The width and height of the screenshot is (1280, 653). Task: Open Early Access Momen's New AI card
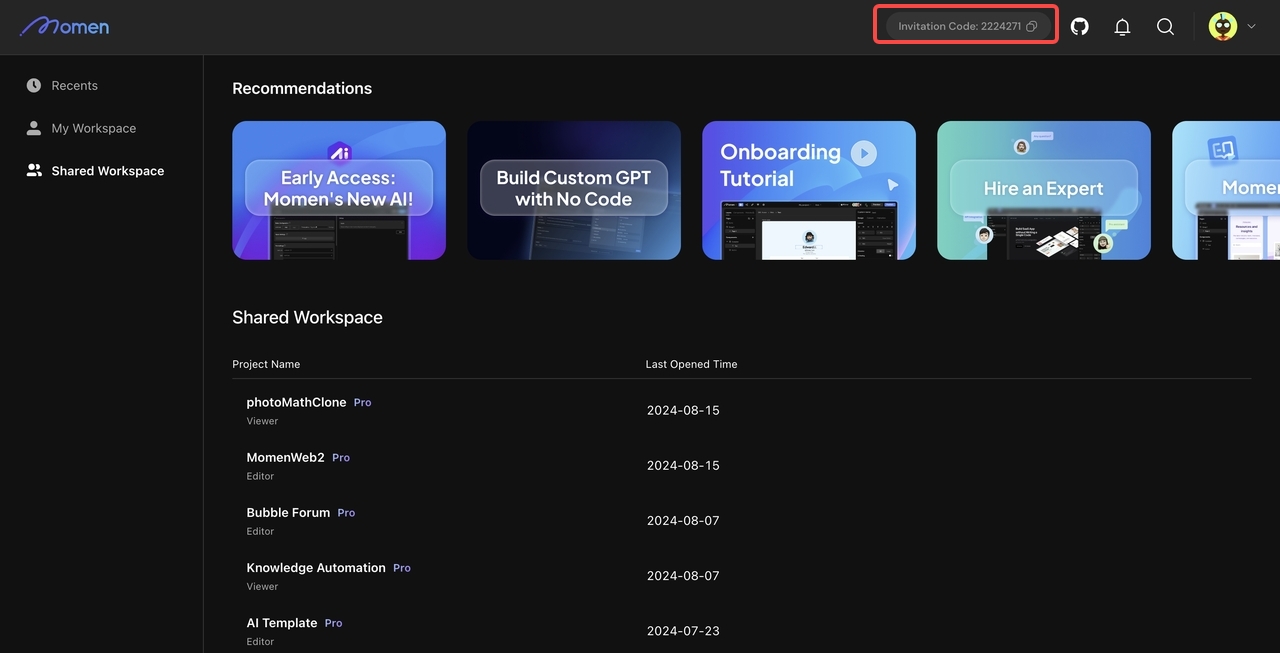coord(339,190)
